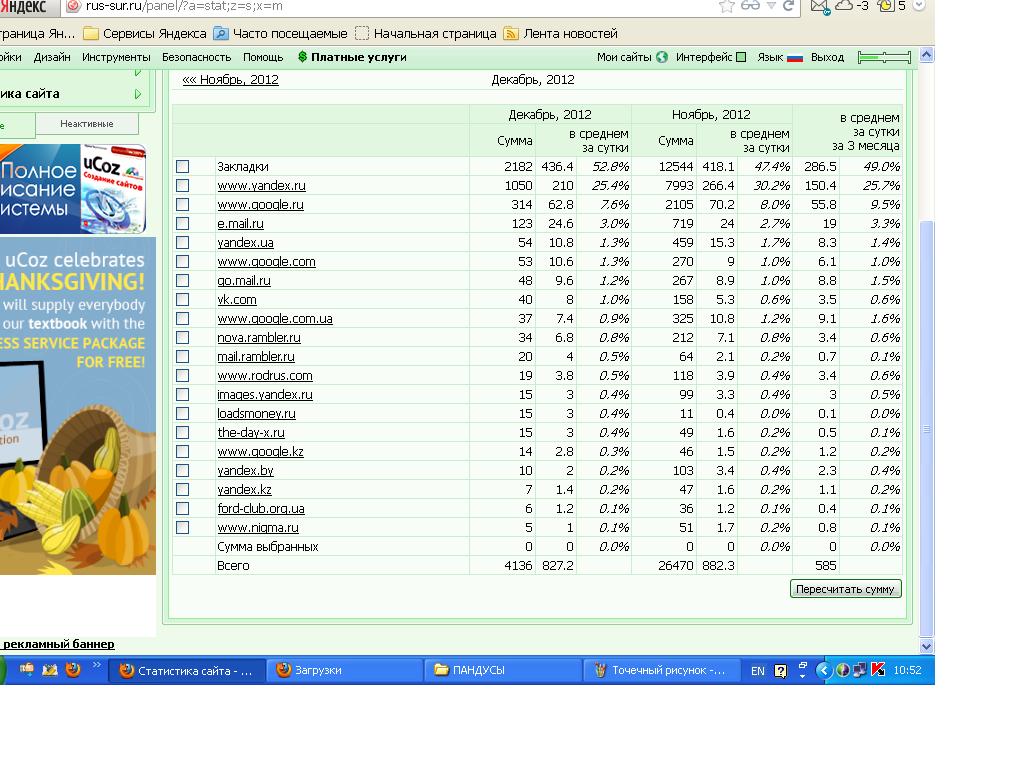Open the Дизайн menu
The width and height of the screenshot is (1024, 768).
52,57
